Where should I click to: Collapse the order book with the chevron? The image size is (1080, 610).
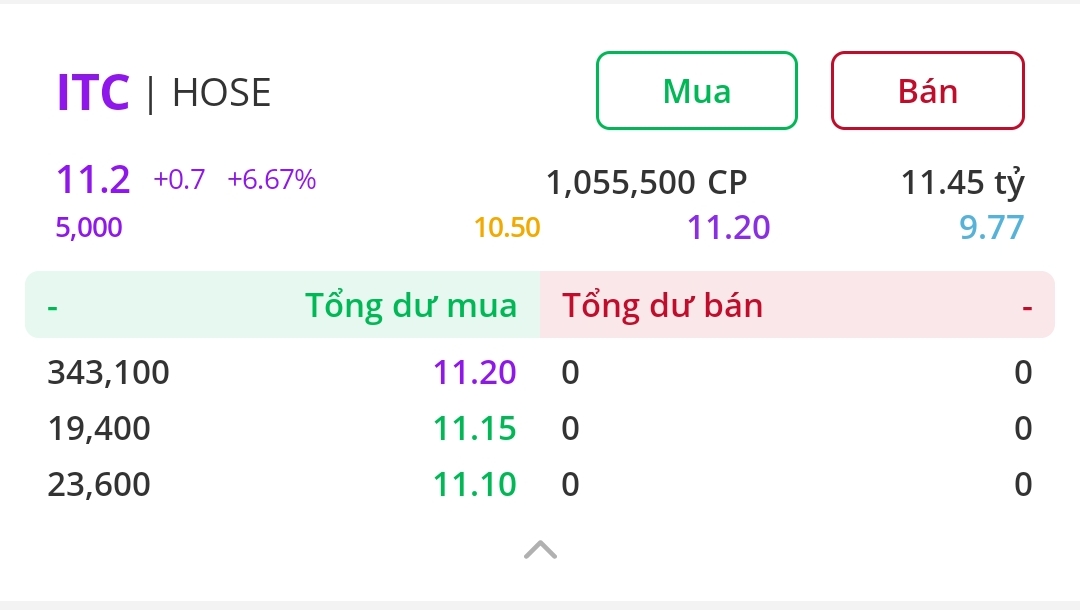coord(540,549)
